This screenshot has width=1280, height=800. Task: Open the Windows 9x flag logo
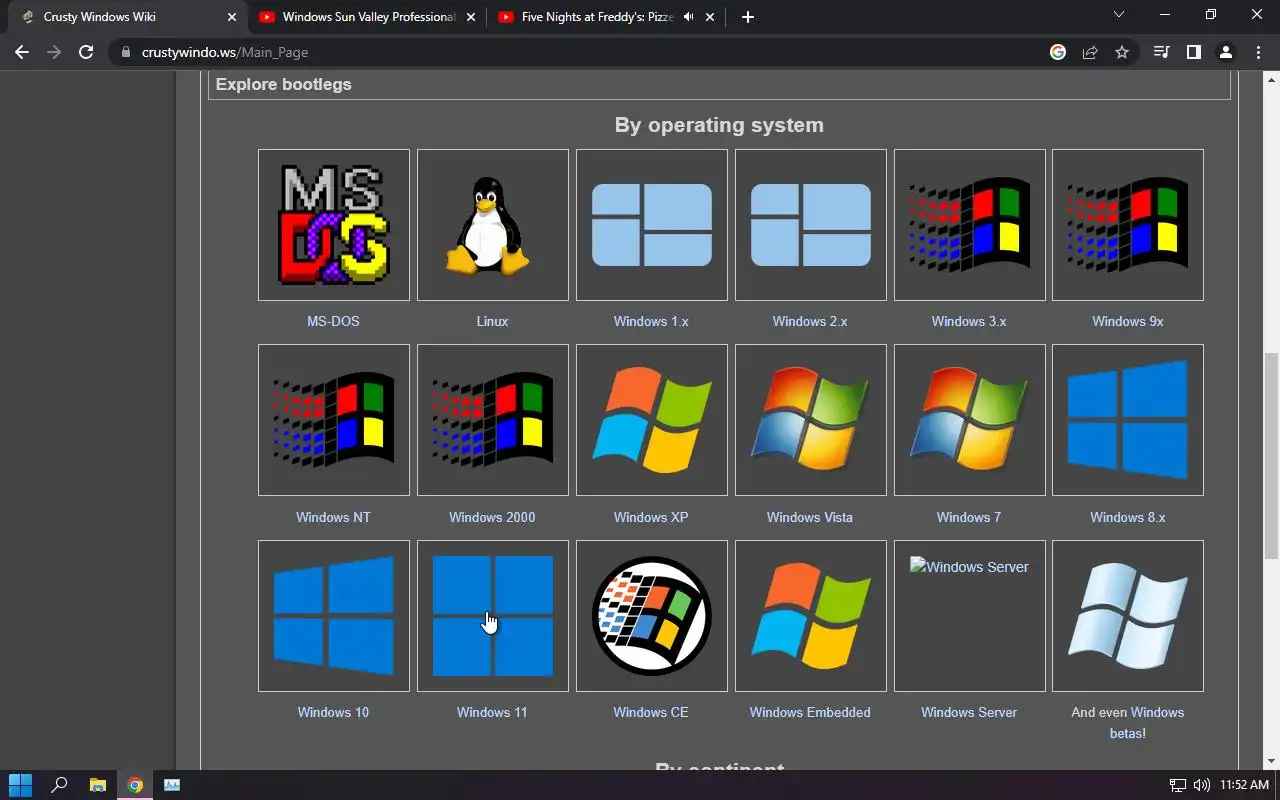[x=1128, y=225]
